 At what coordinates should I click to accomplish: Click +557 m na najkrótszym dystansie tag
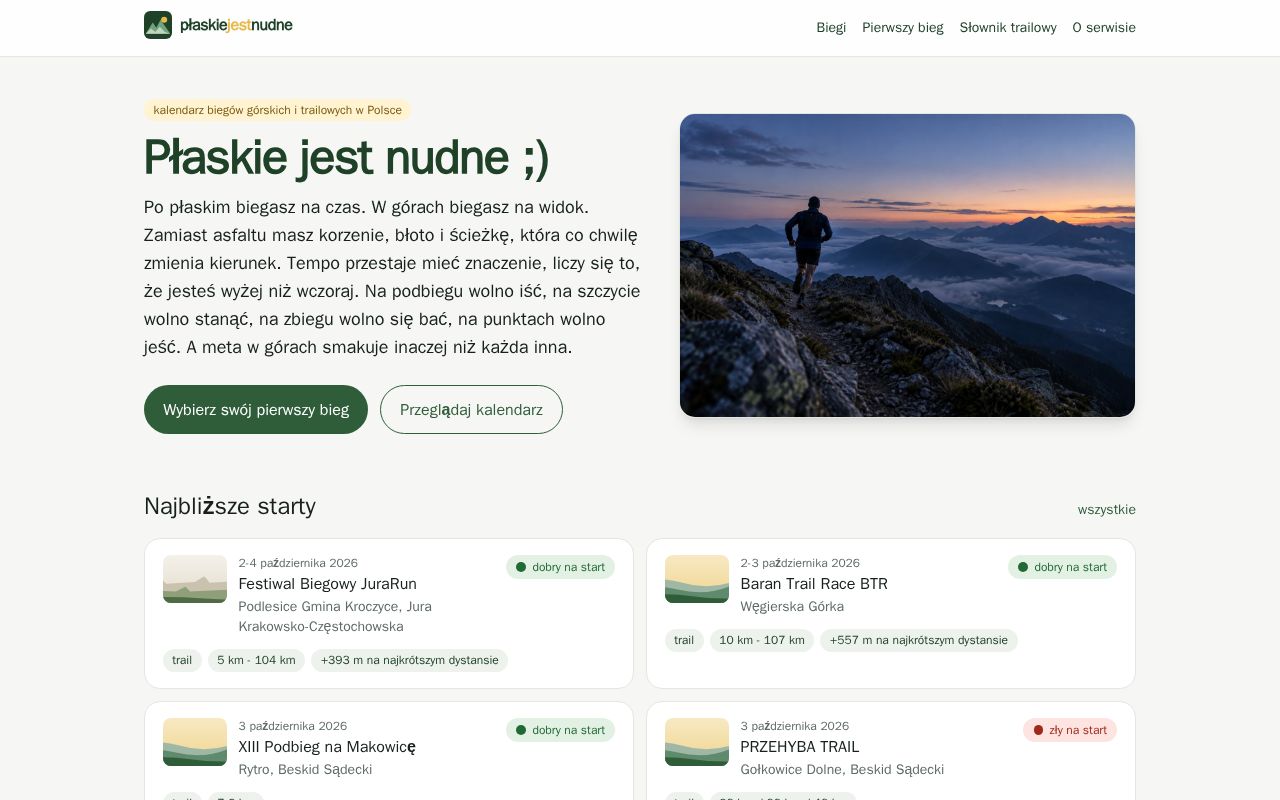point(918,640)
